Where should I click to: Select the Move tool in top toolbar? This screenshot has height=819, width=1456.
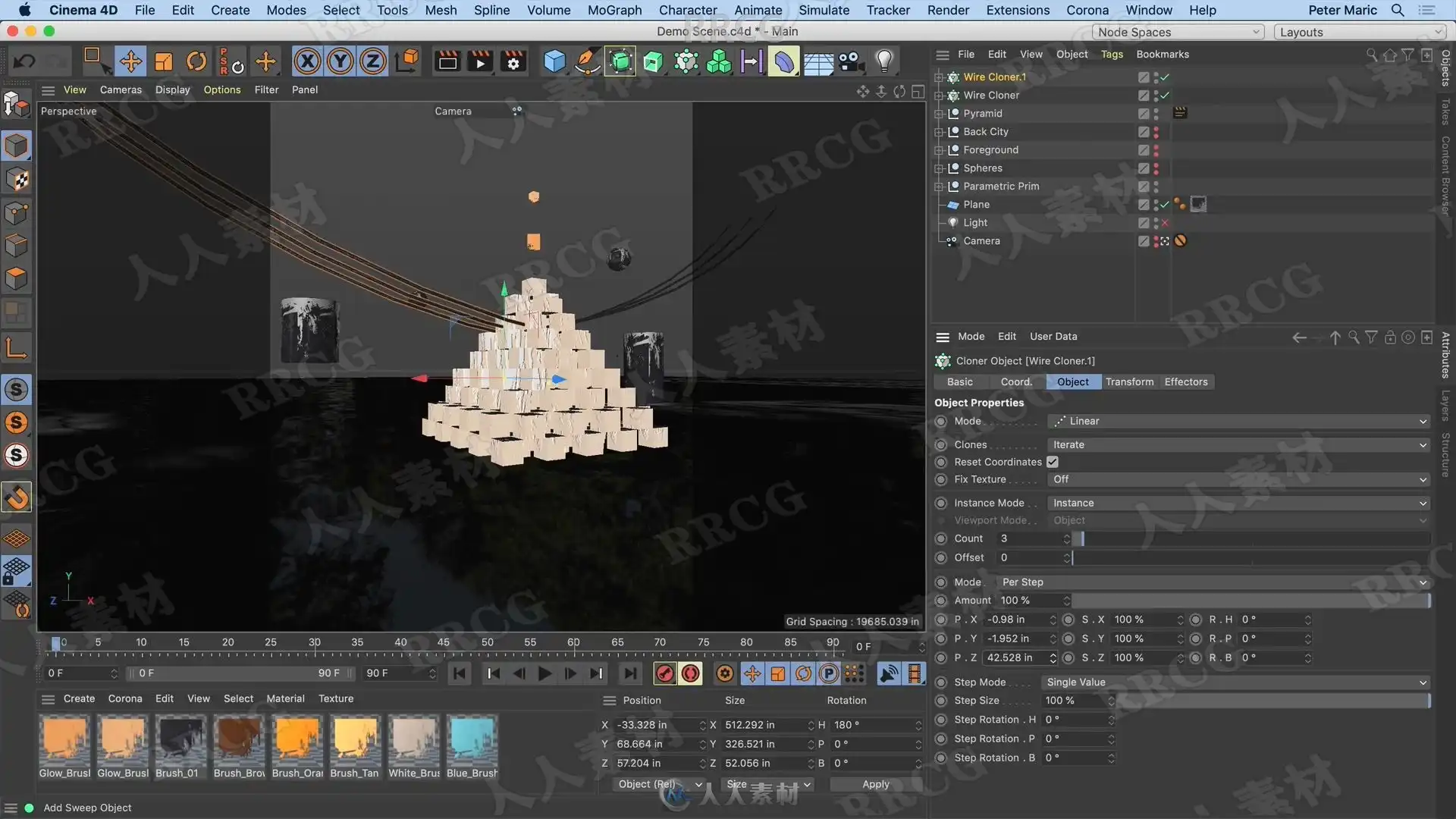pos(130,61)
